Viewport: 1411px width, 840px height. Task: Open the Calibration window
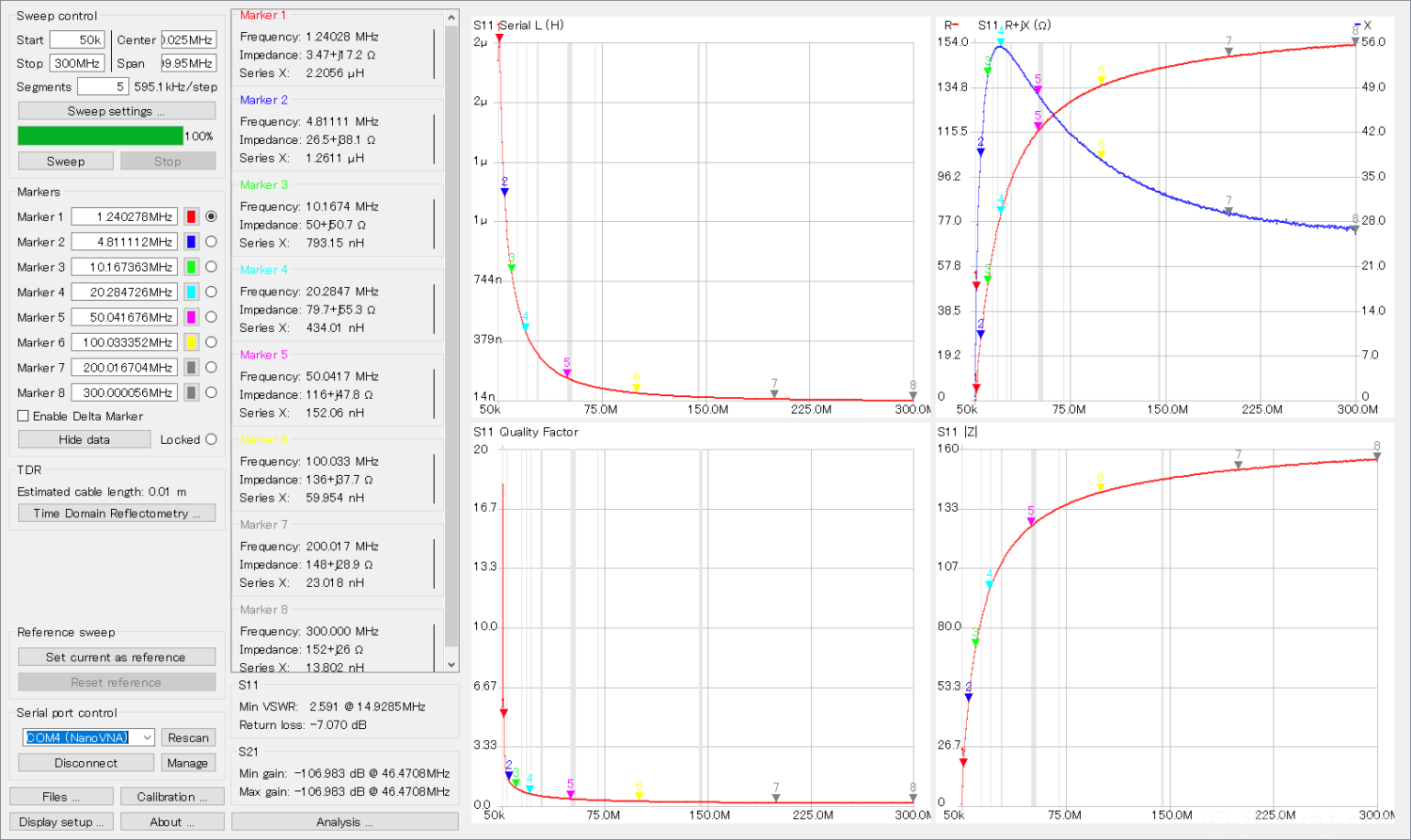point(172,797)
